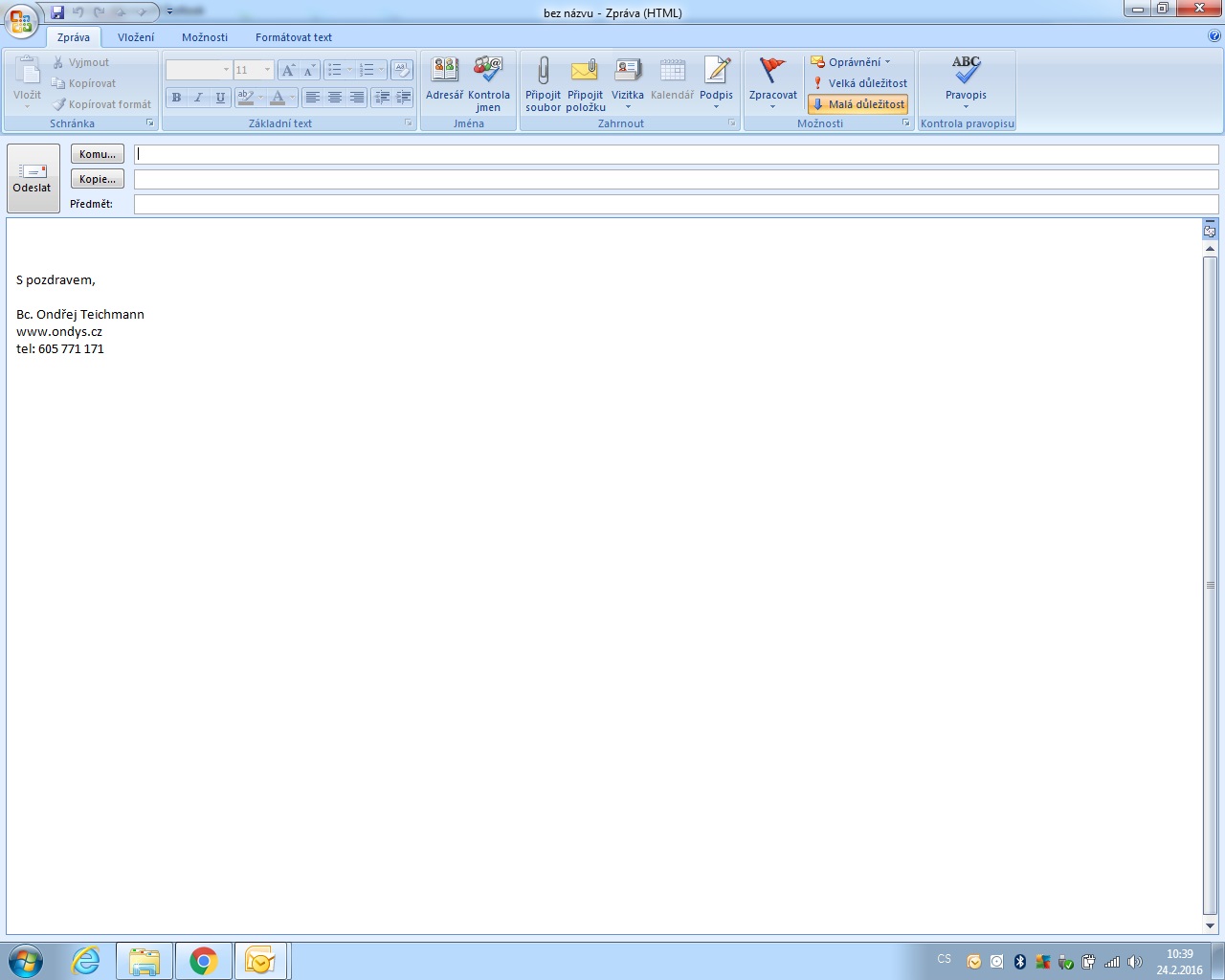Open the Oprávnění permissions dropdown
The height and width of the screenshot is (980, 1225).
click(x=887, y=62)
